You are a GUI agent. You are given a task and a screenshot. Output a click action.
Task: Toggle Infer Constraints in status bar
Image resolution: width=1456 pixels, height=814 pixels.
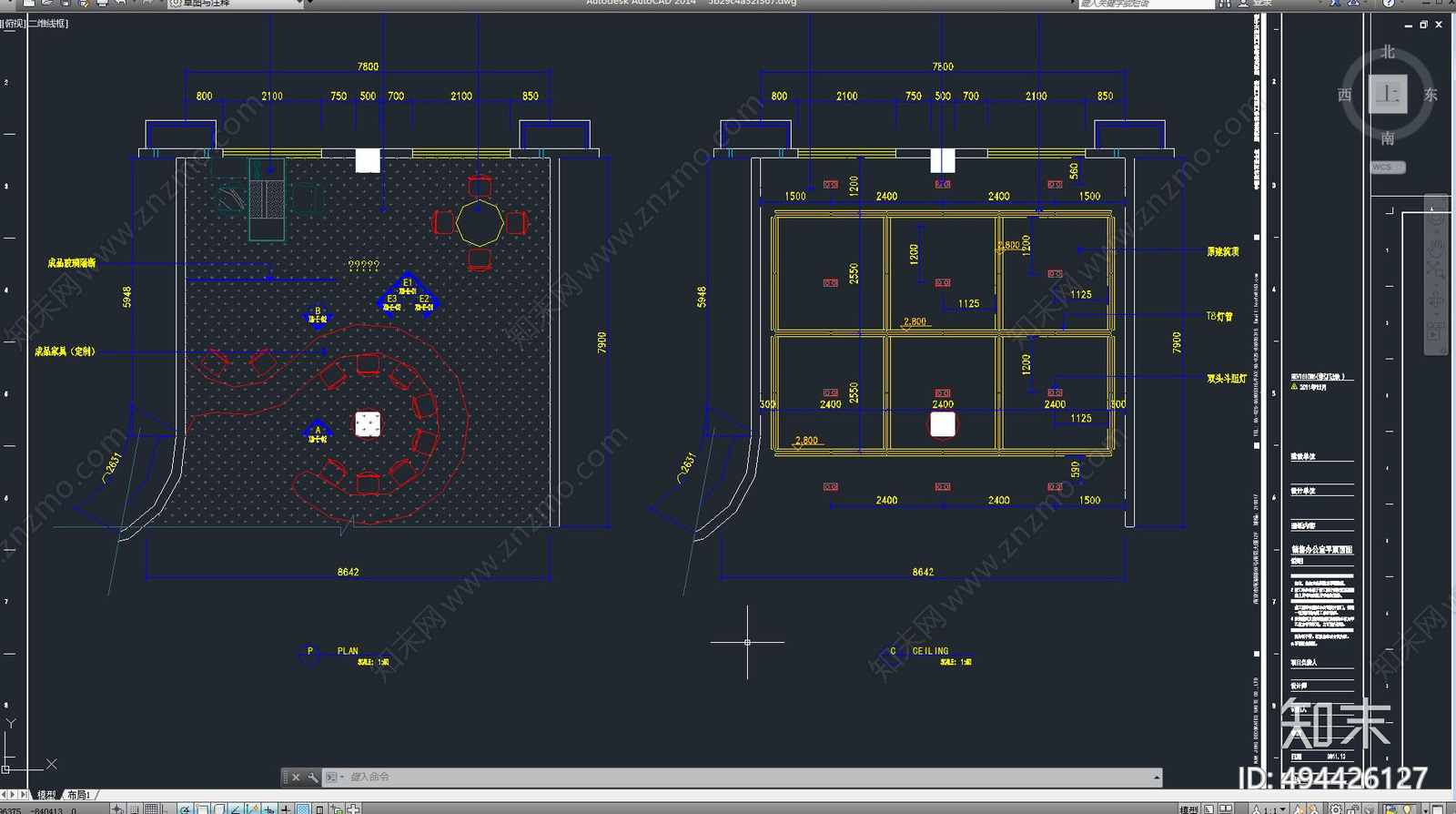pyautogui.click(x=118, y=809)
